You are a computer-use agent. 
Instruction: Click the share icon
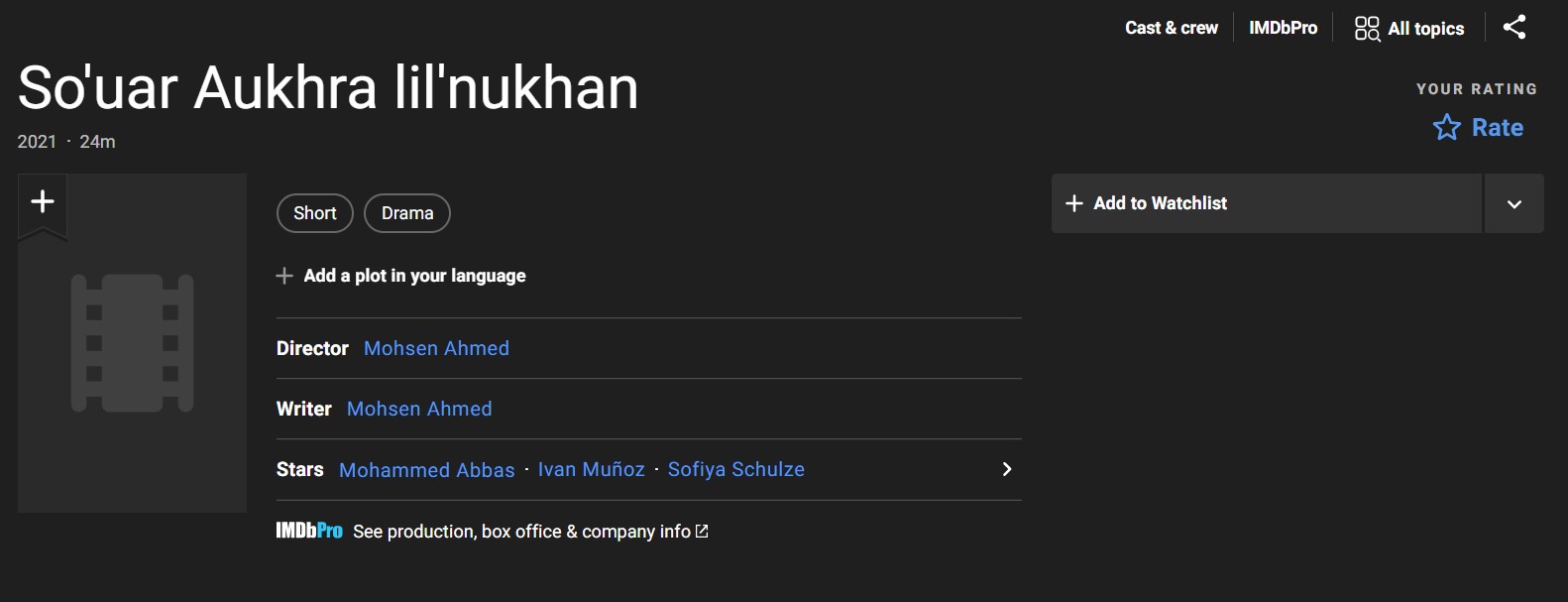pos(1513,28)
